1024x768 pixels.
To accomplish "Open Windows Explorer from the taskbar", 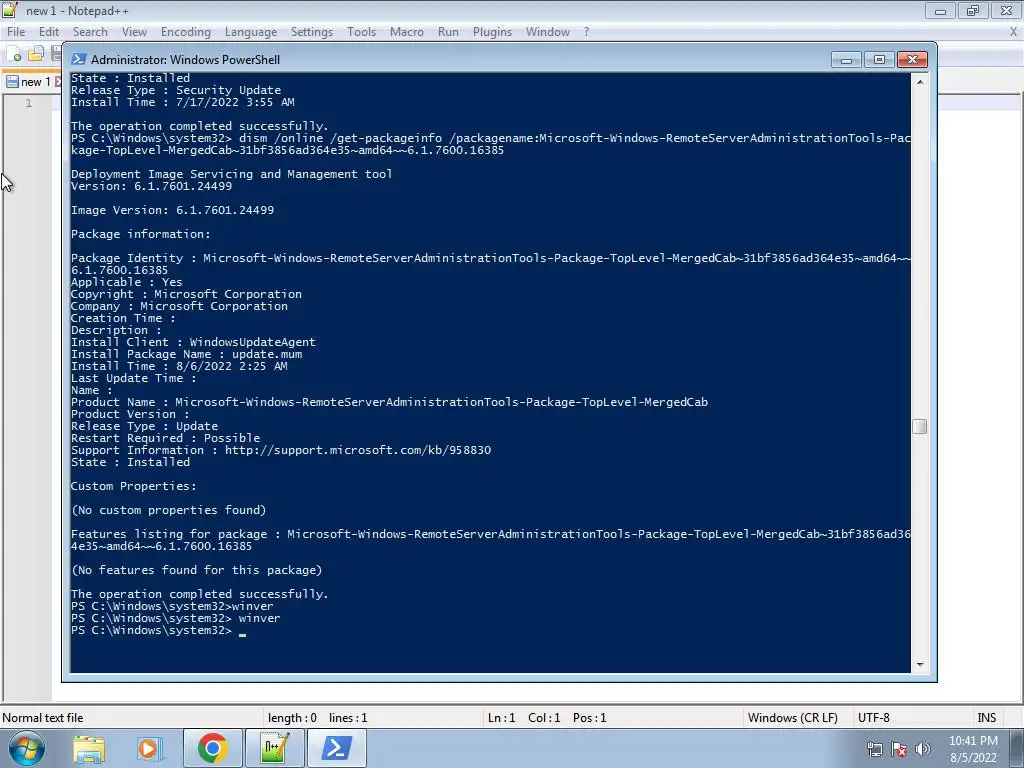I will (x=88, y=748).
